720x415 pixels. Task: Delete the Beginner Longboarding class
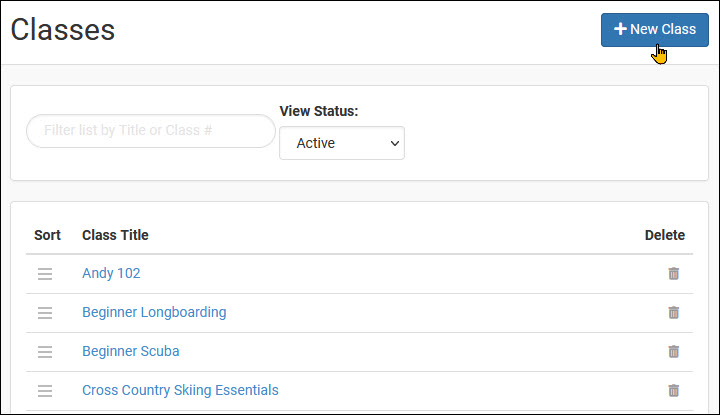(674, 313)
